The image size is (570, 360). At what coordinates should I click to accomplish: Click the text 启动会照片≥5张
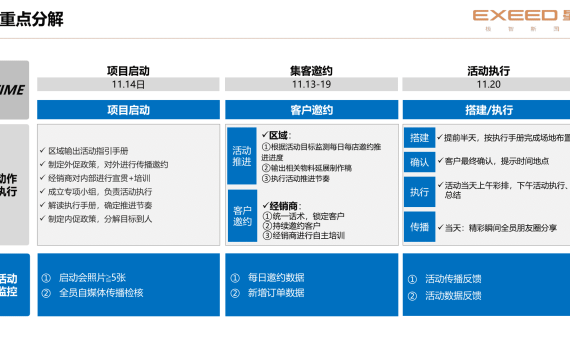point(92,278)
